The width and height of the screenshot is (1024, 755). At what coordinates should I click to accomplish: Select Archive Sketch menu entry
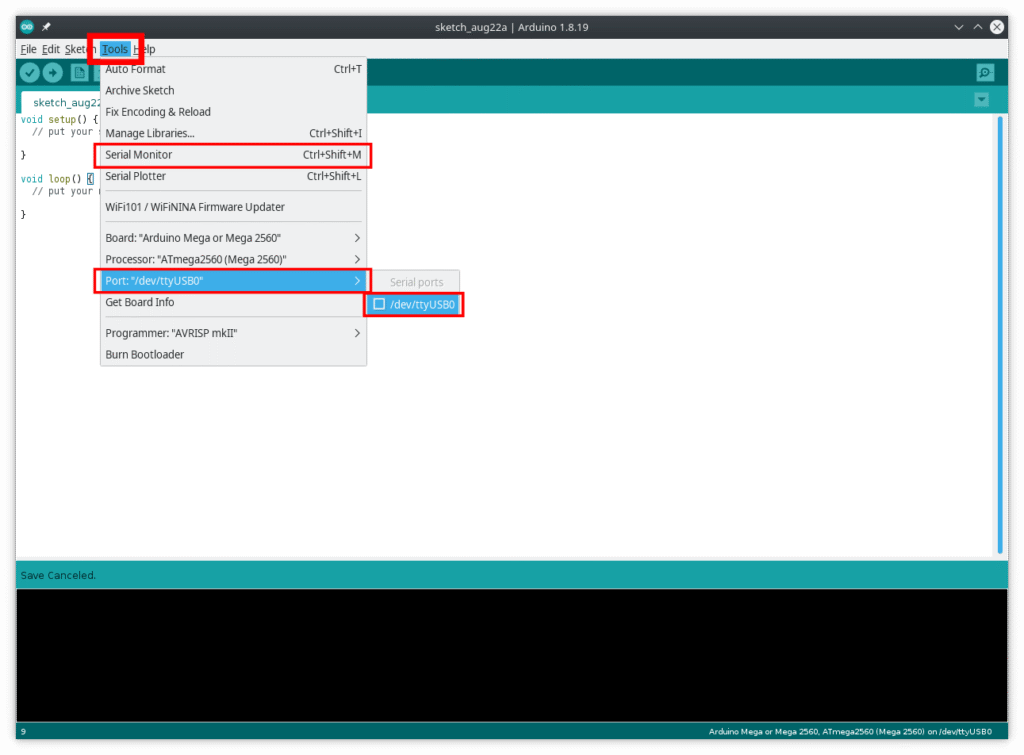click(x=233, y=91)
